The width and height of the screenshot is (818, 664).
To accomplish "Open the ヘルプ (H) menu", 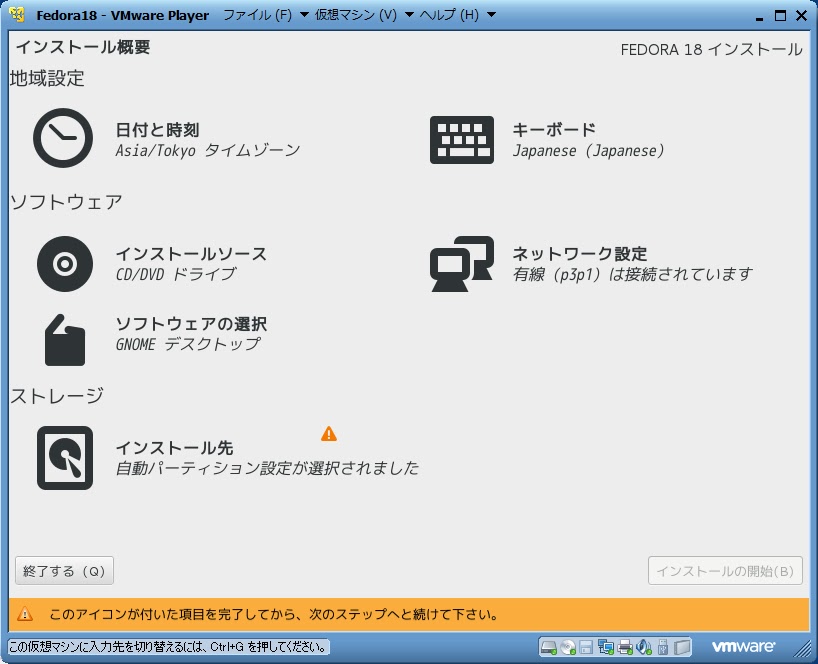I will tap(449, 15).
